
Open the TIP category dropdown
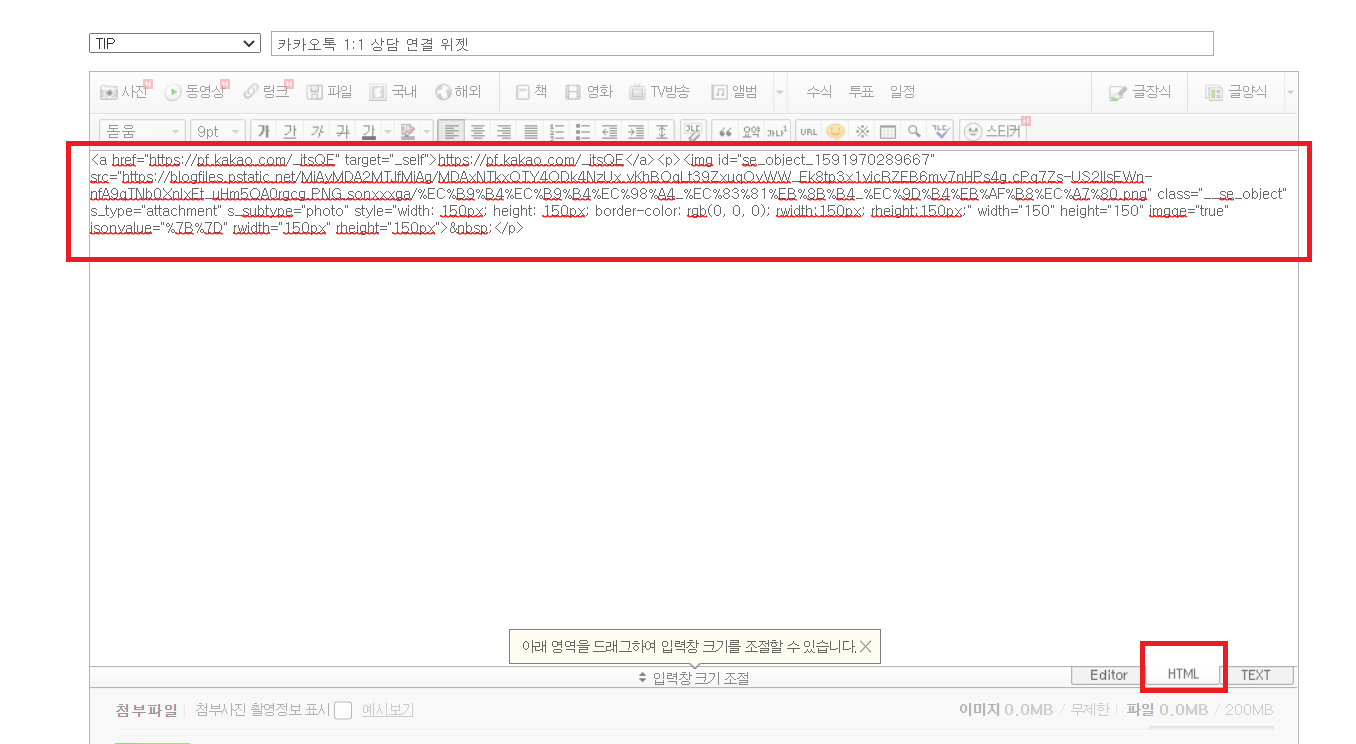(x=174, y=43)
